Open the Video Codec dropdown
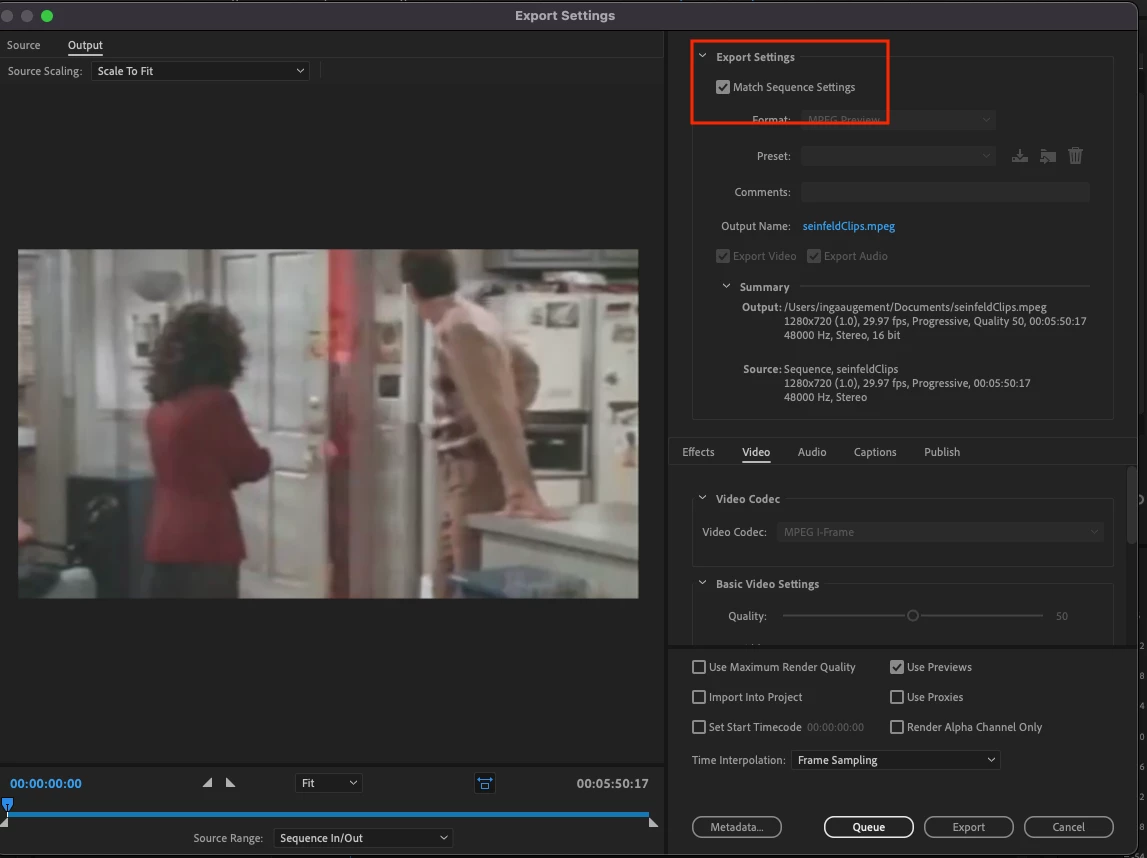Screen dimensions: 1147x858 point(940,532)
